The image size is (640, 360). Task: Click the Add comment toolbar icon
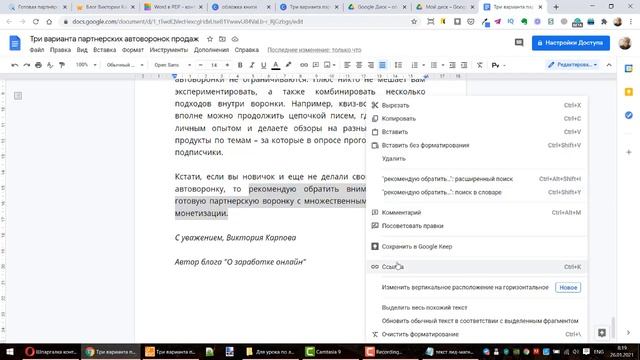click(316, 65)
